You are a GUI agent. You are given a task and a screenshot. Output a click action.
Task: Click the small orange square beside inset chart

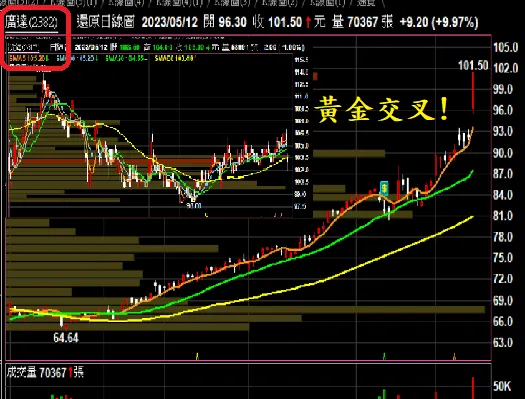315,76
